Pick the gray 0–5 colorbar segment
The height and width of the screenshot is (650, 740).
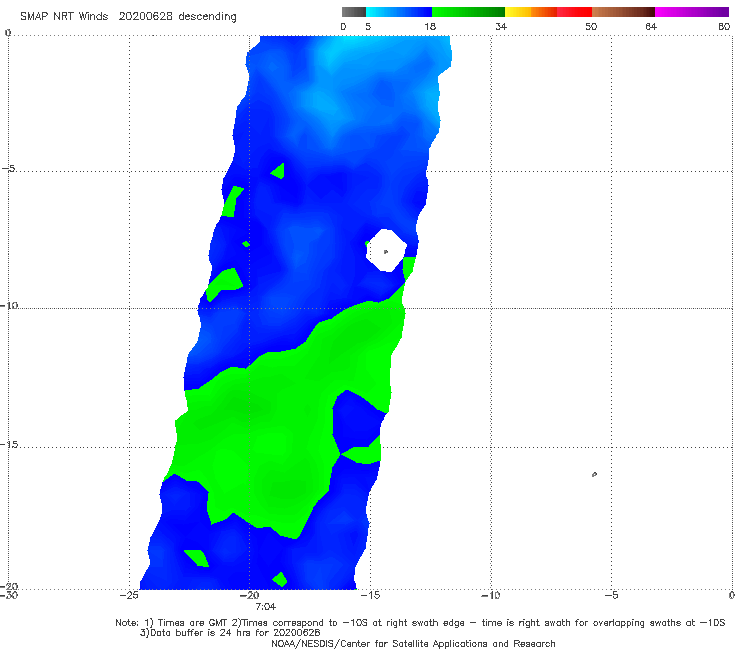point(354,12)
